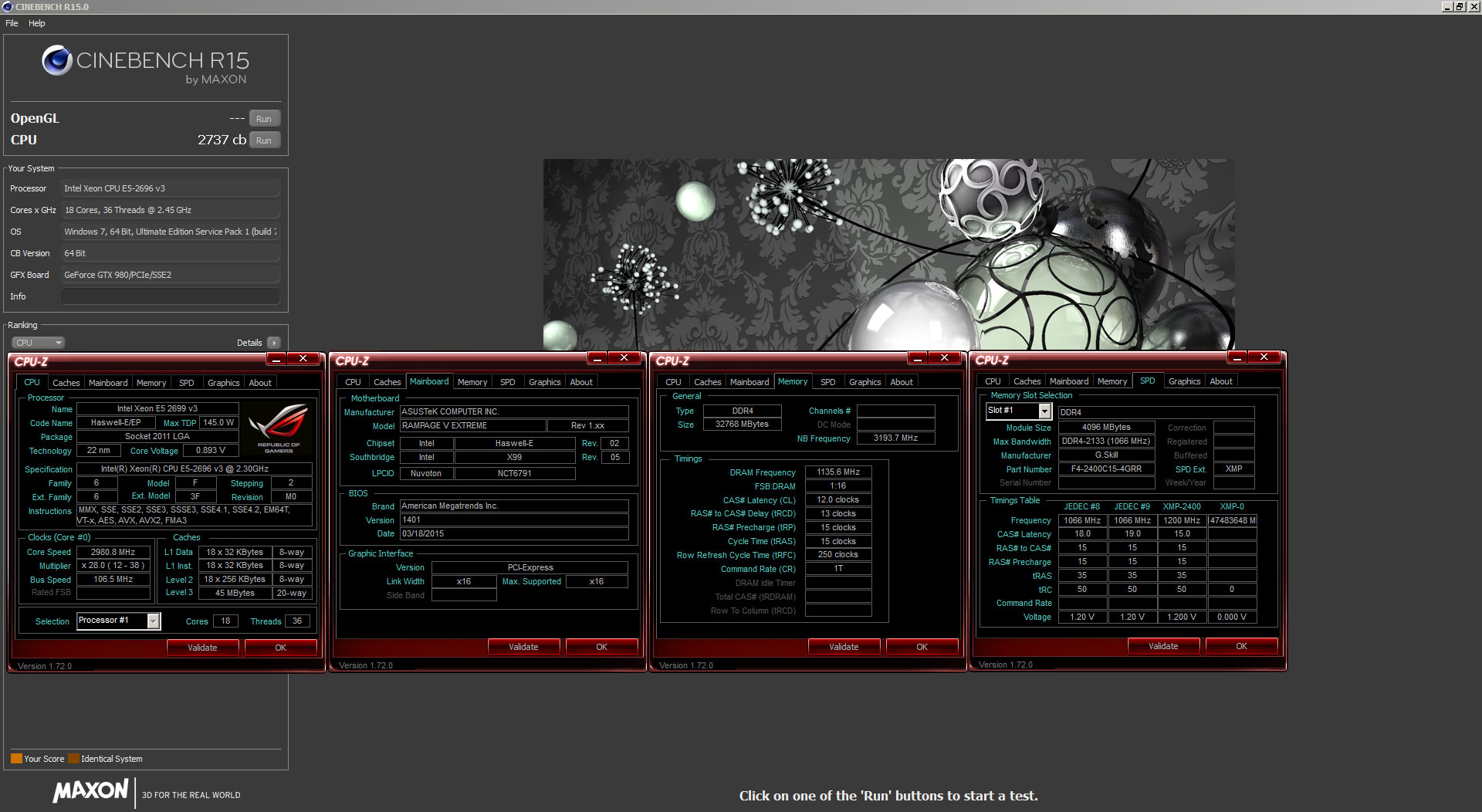Close the first CPU-Z CPU window
This screenshot has height=812, width=1482.
303,358
